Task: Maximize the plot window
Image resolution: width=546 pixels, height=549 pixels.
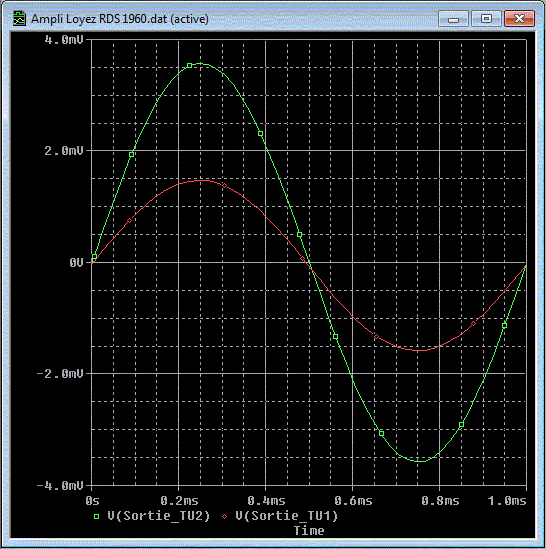Action: (486, 19)
